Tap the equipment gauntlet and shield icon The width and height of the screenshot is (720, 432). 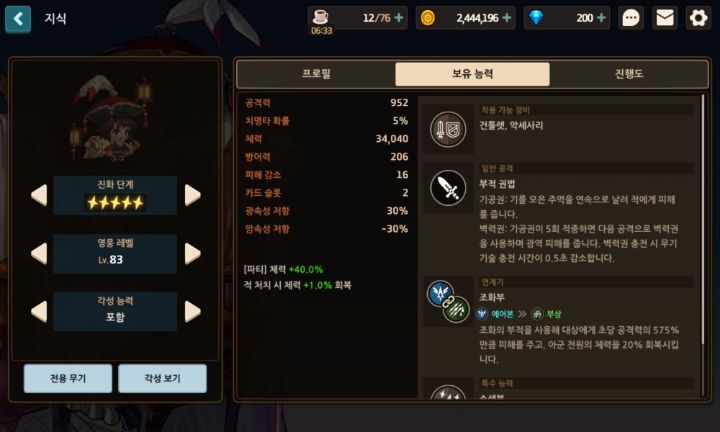pos(448,129)
